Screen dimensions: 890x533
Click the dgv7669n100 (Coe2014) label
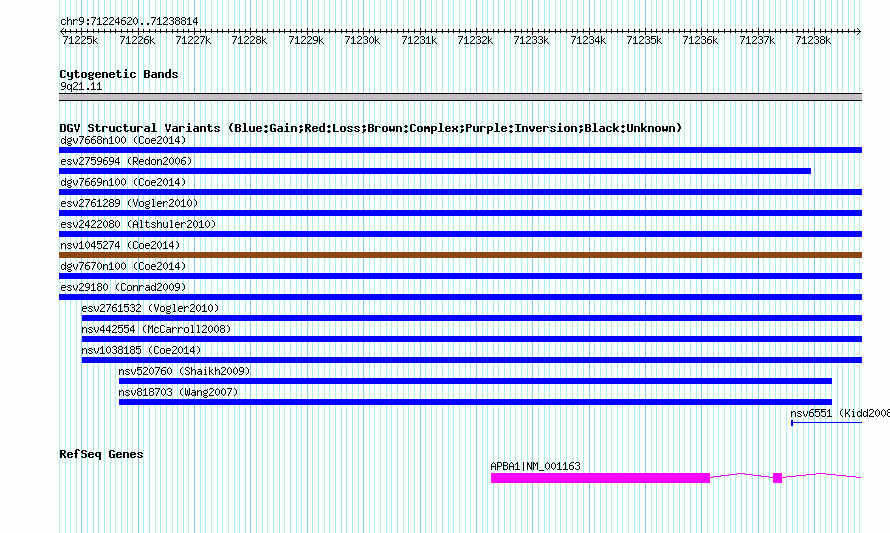[123, 182]
